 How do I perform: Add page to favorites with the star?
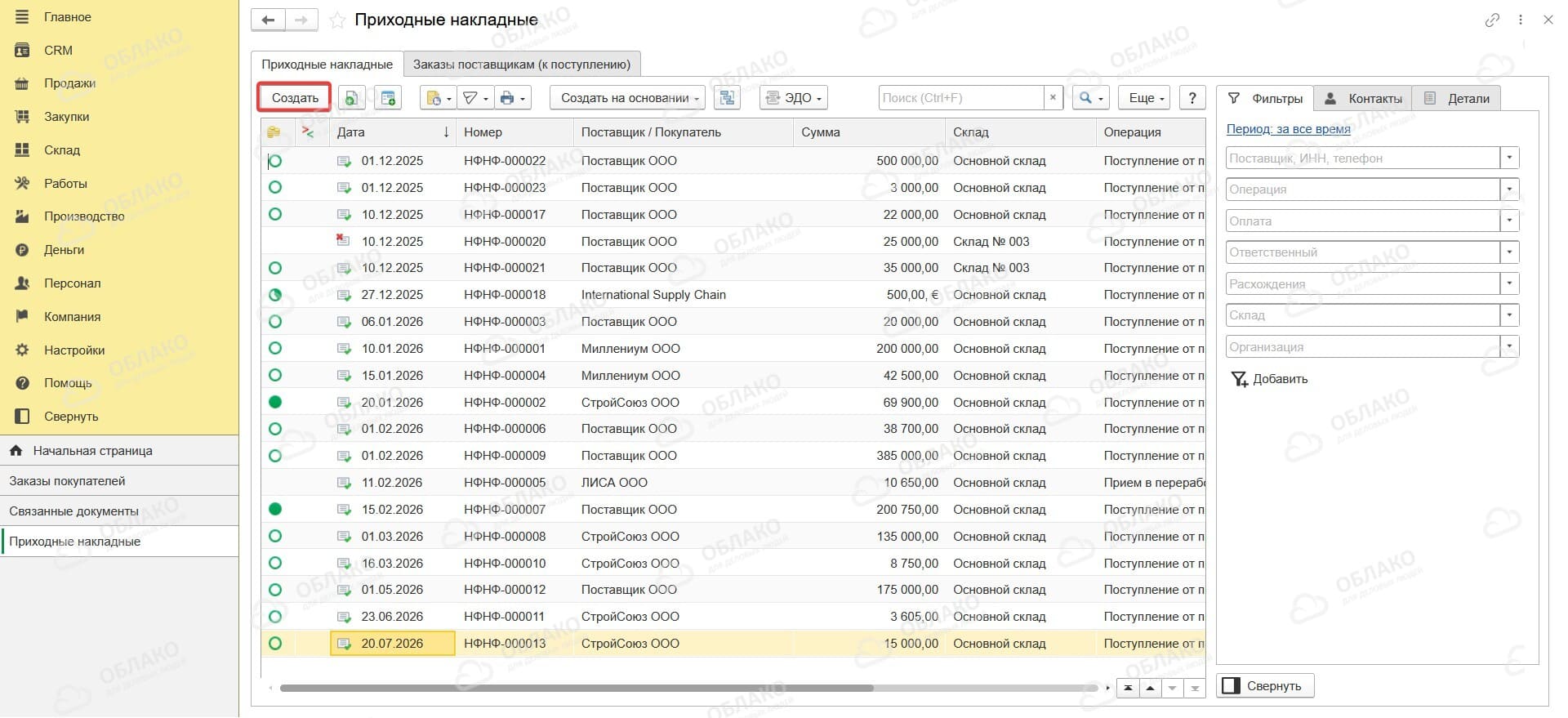pyautogui.click(x=336, y=20)
